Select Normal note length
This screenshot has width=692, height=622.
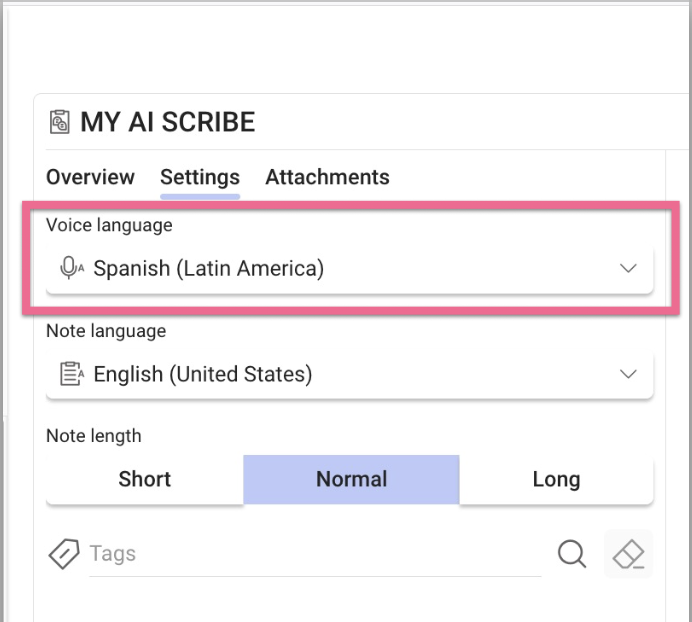(x=351, y=479)
